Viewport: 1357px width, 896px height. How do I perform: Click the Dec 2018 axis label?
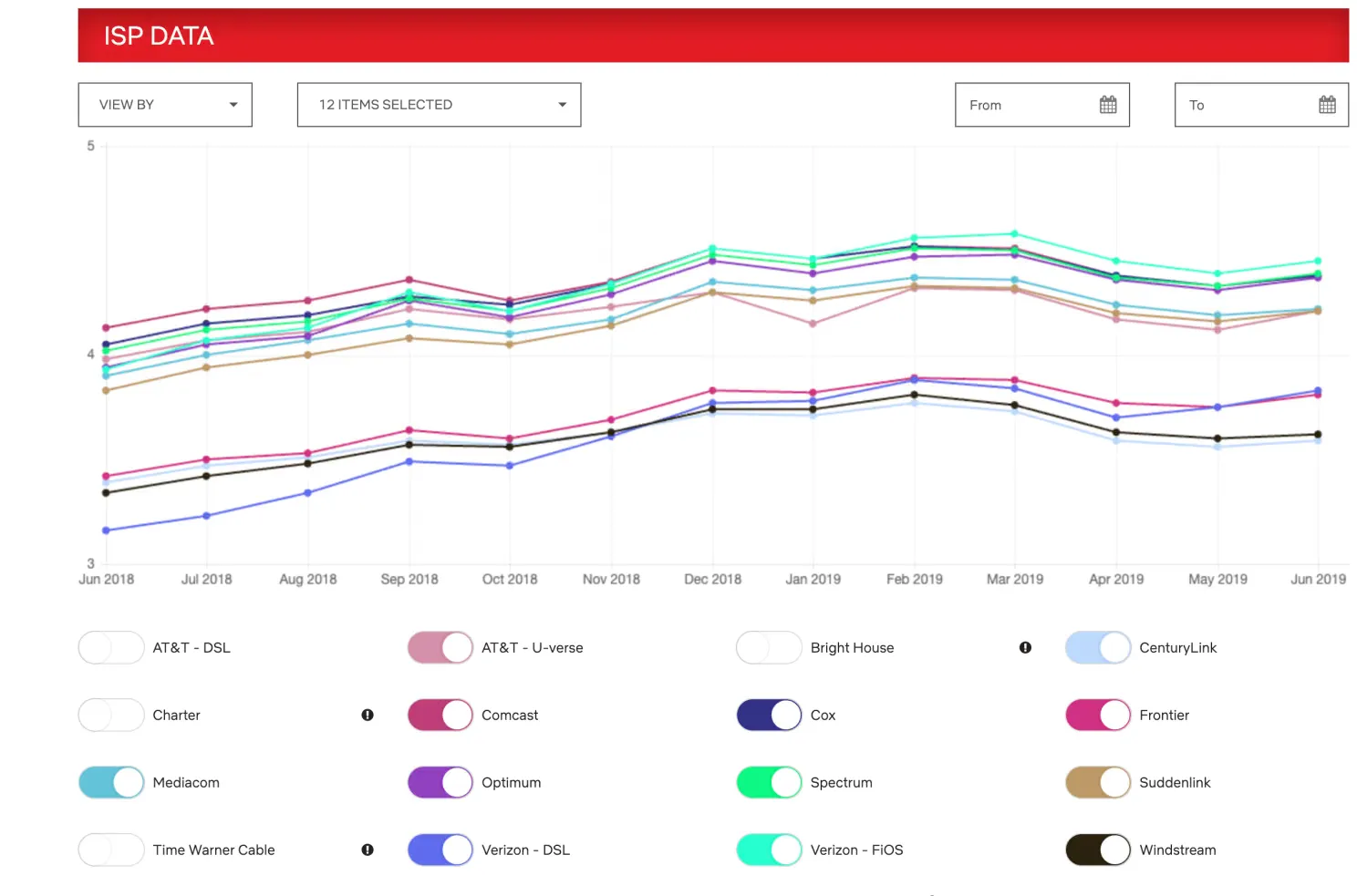tap(713, 580)
